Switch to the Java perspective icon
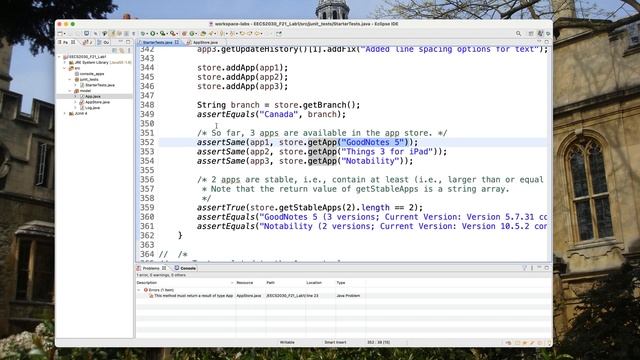 (x=540, y=33)
